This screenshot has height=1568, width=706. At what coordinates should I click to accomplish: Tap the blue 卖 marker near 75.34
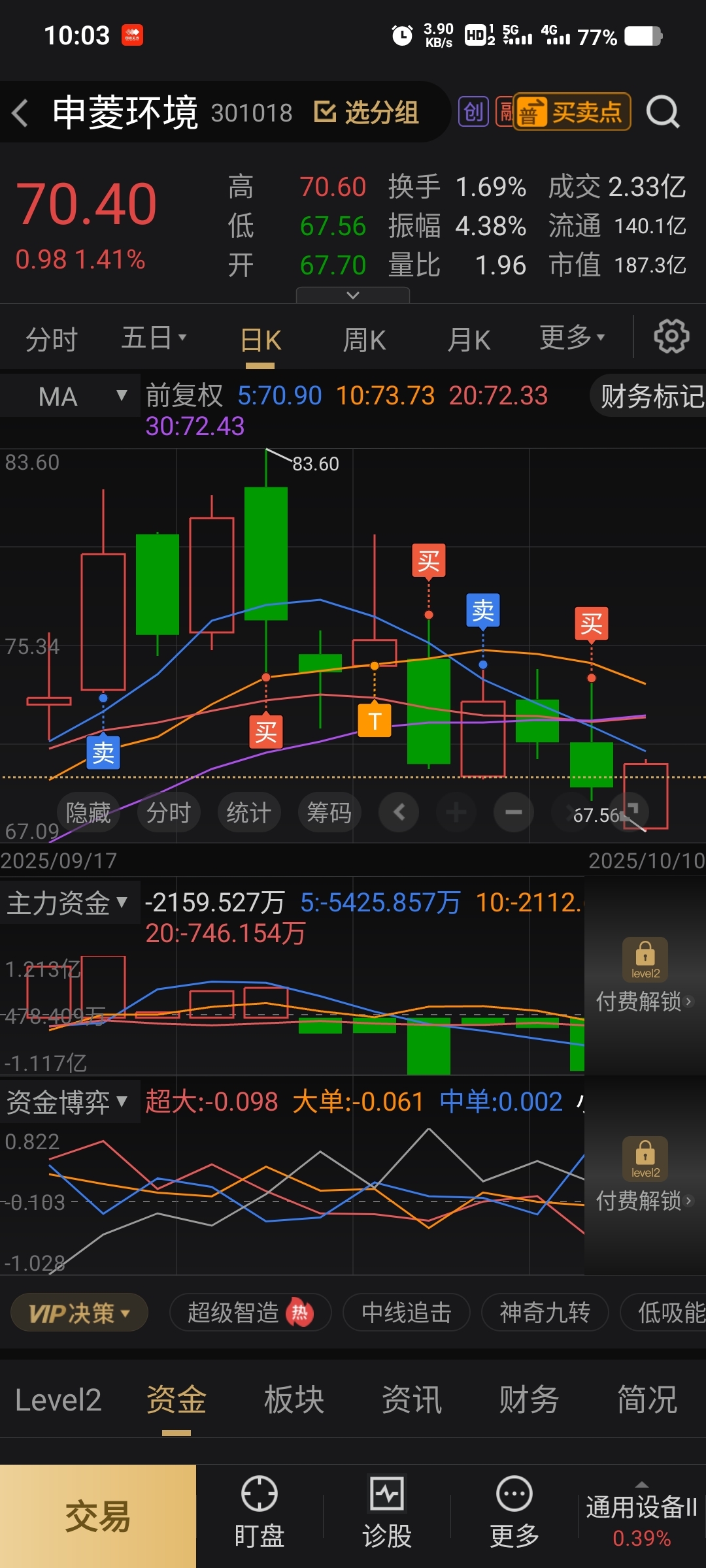(x=103, y=753)
